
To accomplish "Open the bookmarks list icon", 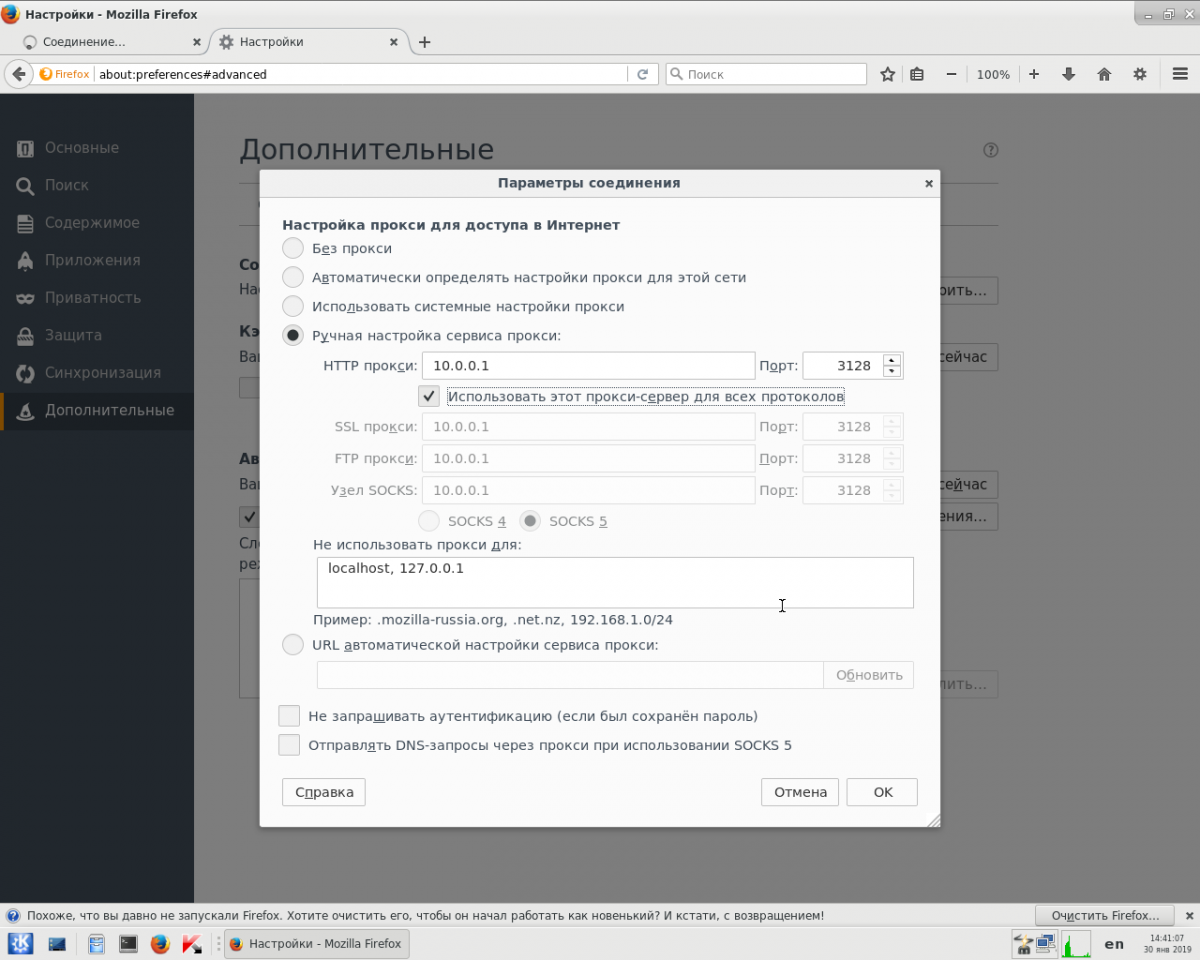I will tap(917, 74).
